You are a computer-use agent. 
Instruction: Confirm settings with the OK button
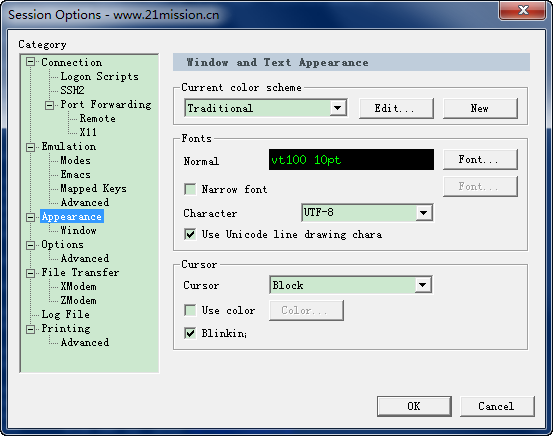click(x=414, y=406)
